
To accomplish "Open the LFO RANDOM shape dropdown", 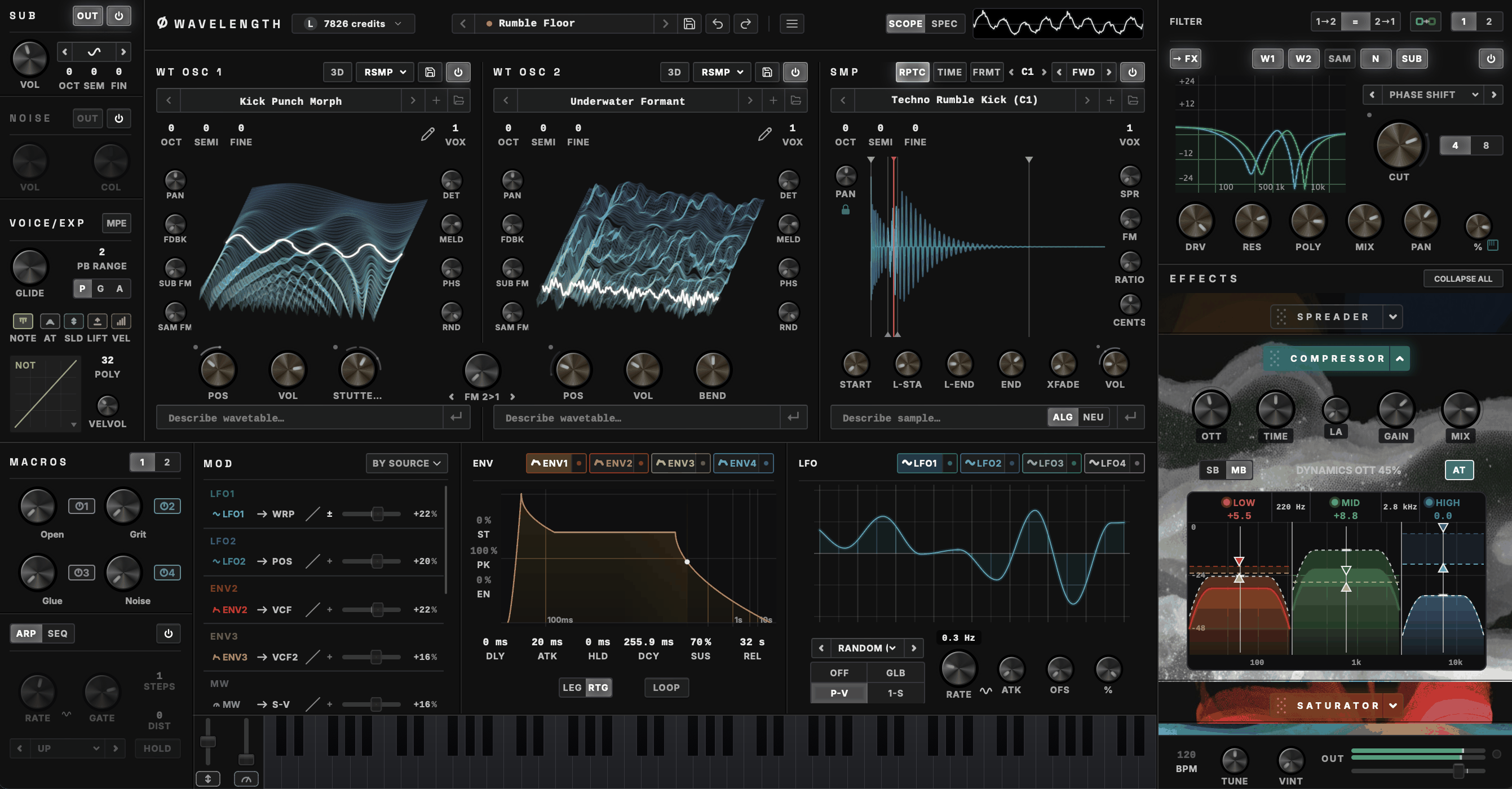I will click(866, 648).
